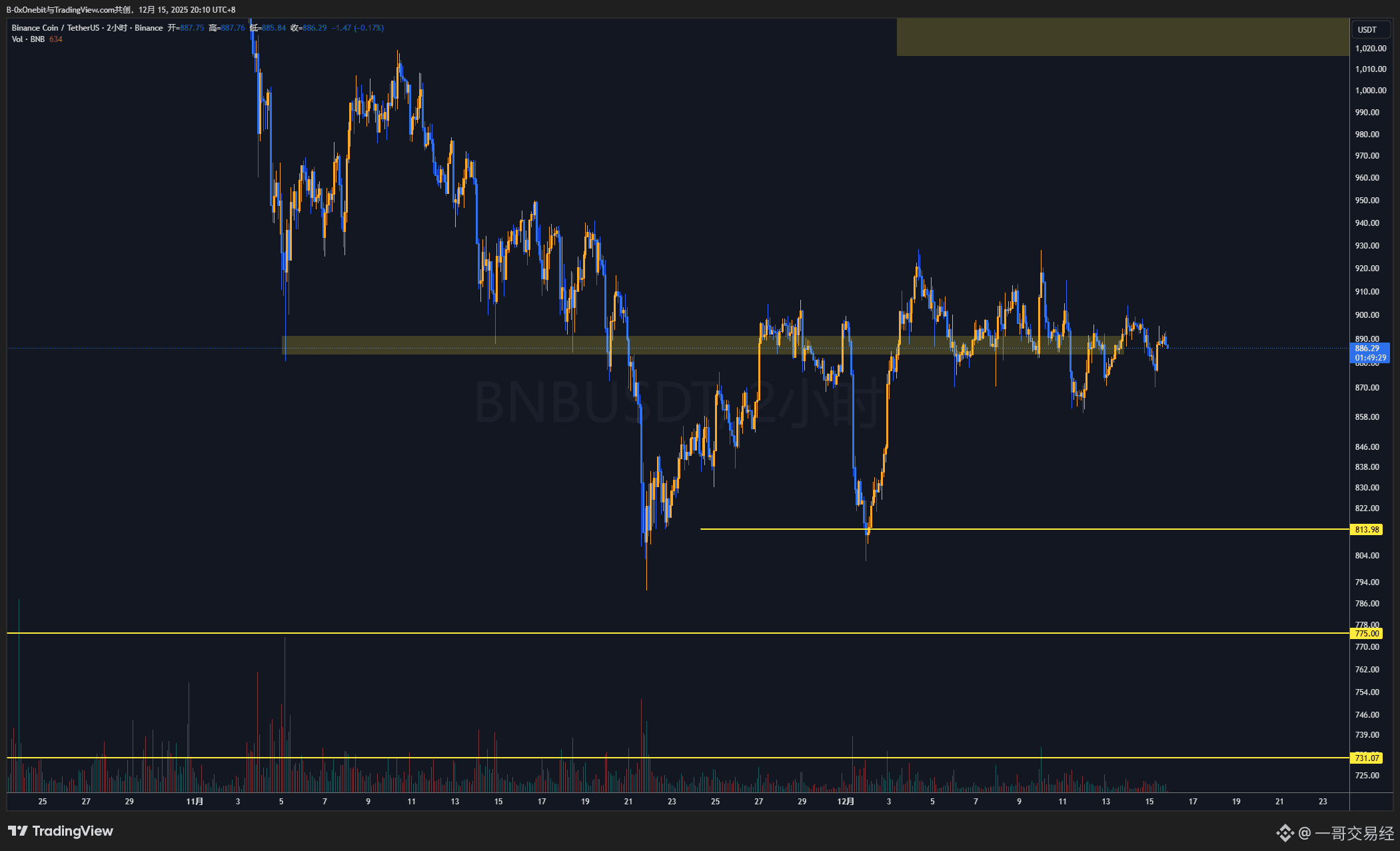Click the Binance logo icon in watermark
1400x851 pixels.
1285,833
